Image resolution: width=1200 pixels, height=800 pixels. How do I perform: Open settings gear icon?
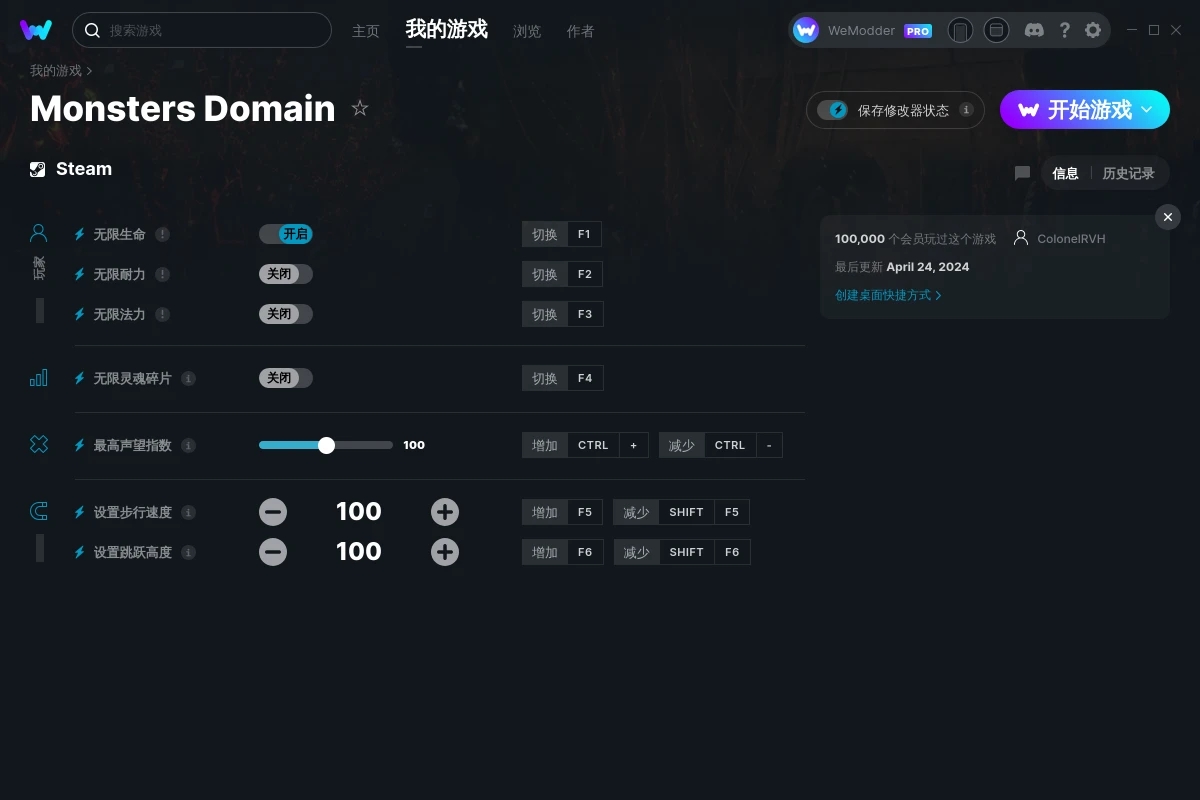pos(1093,30)
